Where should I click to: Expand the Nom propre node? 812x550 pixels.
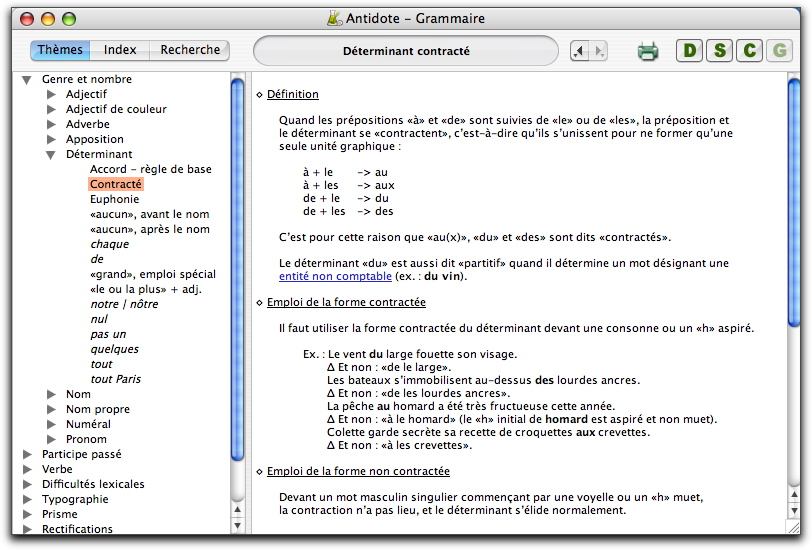tap(51, 409)
